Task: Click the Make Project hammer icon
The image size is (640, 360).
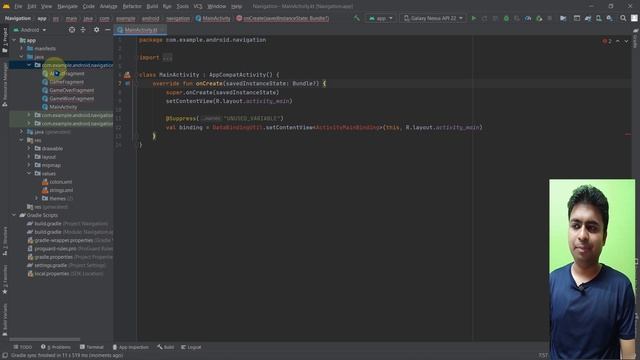Action: 357,18
